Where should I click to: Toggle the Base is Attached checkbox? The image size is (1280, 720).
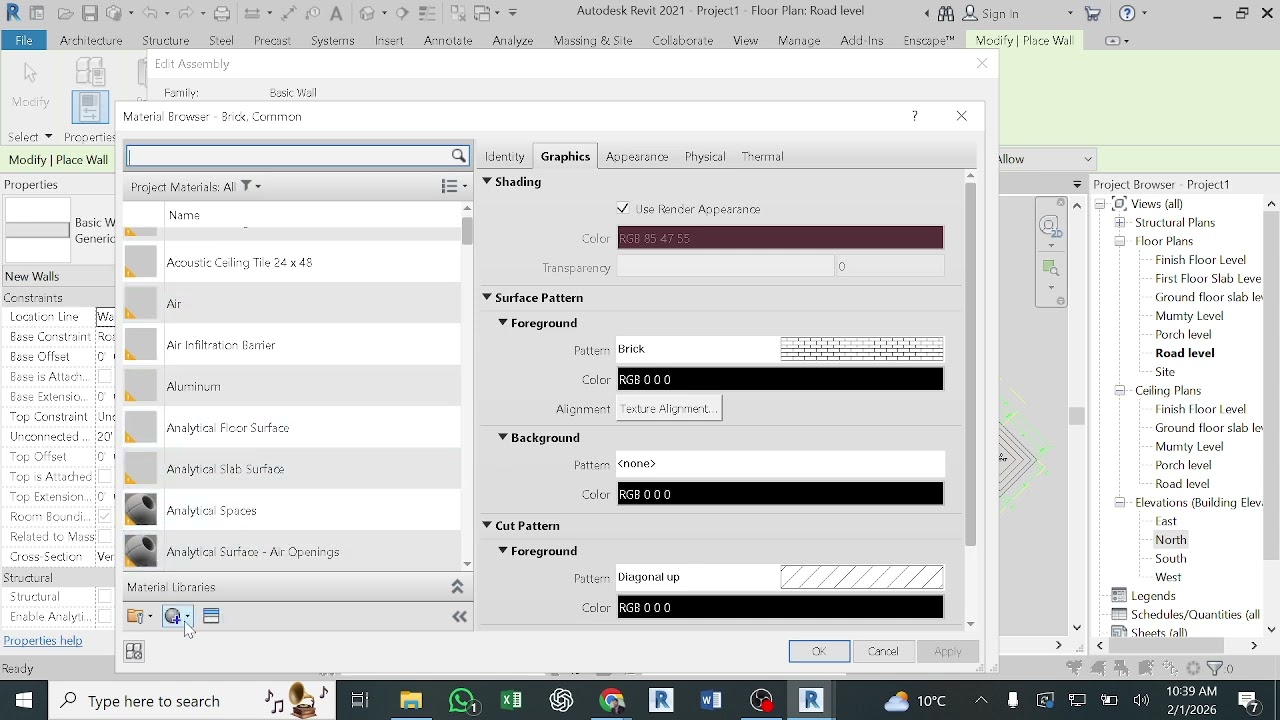[105, 377]
